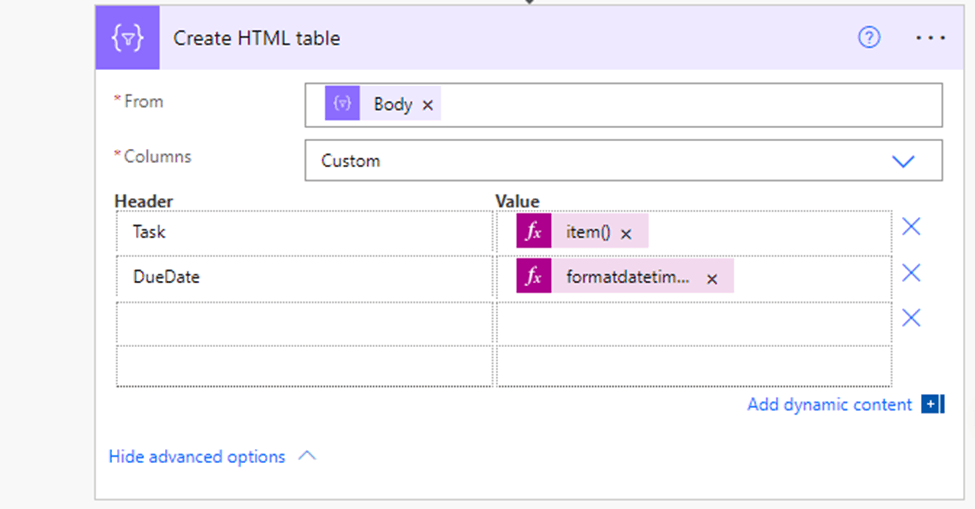Click the Create HTML table action icon

127,38
